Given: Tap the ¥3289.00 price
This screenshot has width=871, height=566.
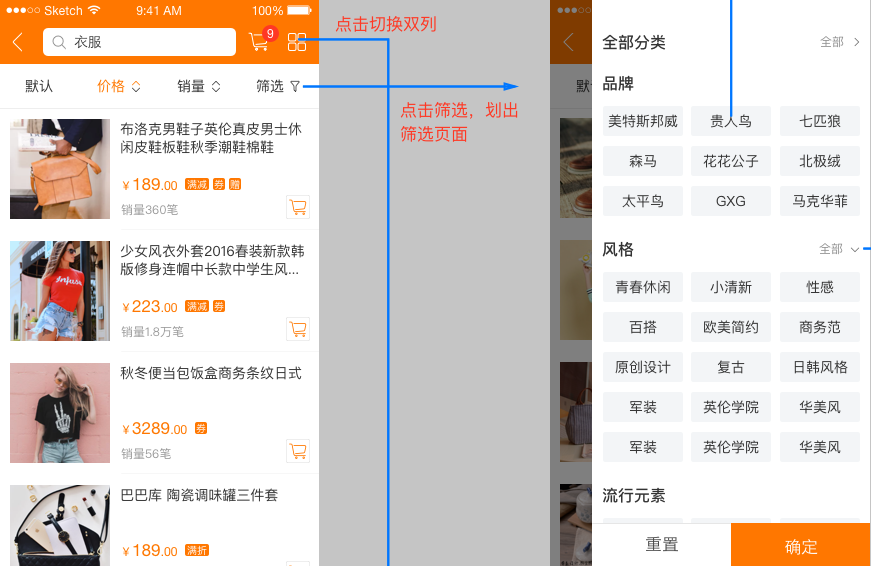Looking at the screenshot, I should pos(155,428).
